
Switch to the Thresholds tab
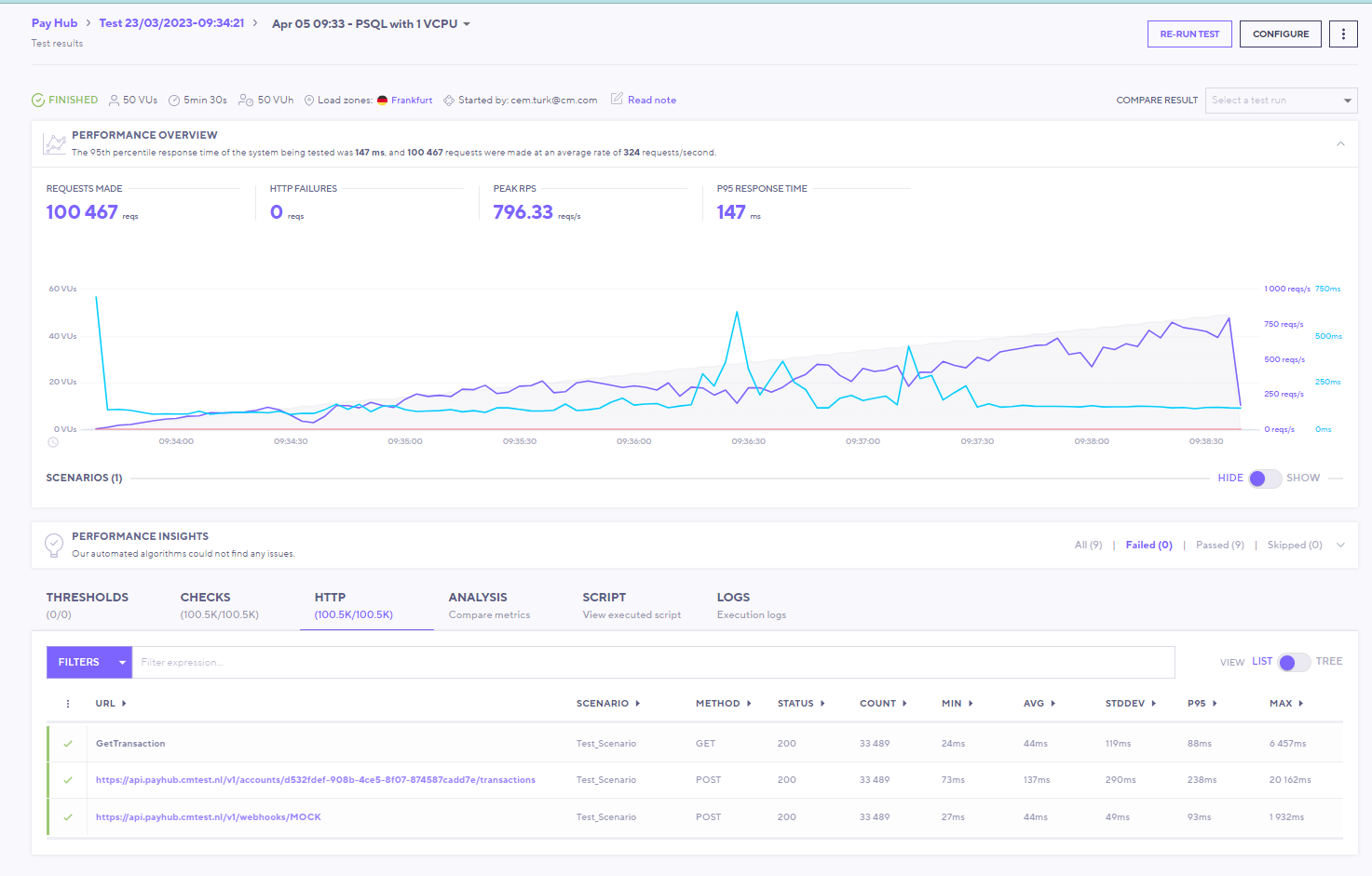88,604
